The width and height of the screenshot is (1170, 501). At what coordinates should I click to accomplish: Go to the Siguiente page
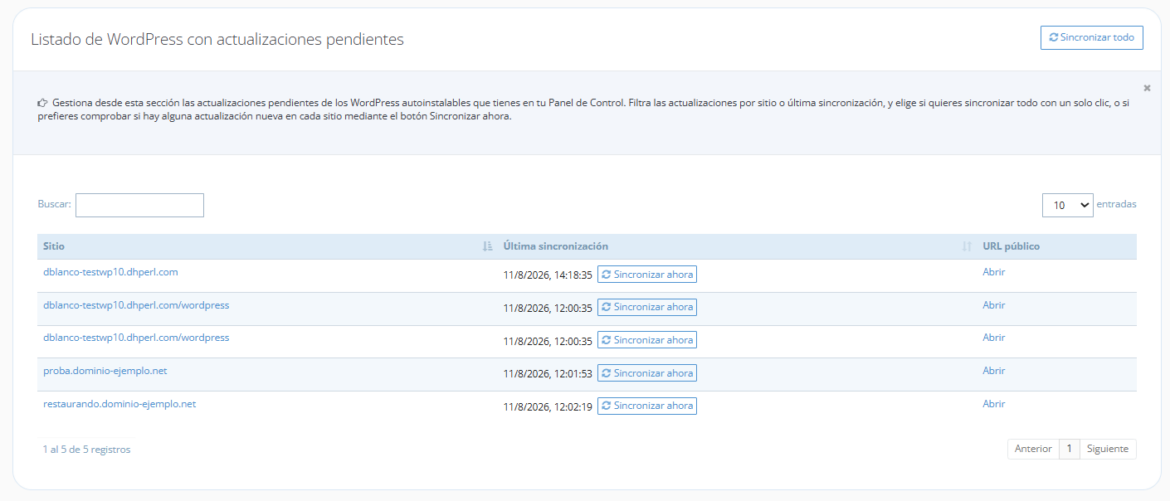[1108, 449]
